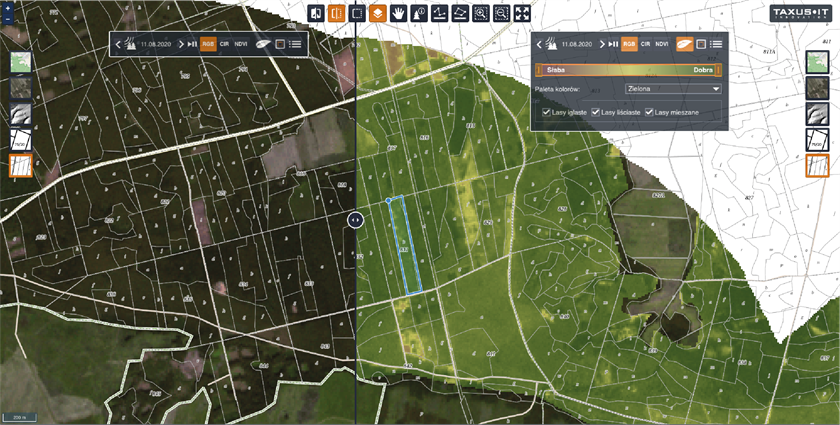The image size is (840, 425).
Task: Open the layers stack tool
Action: point(377,13)
